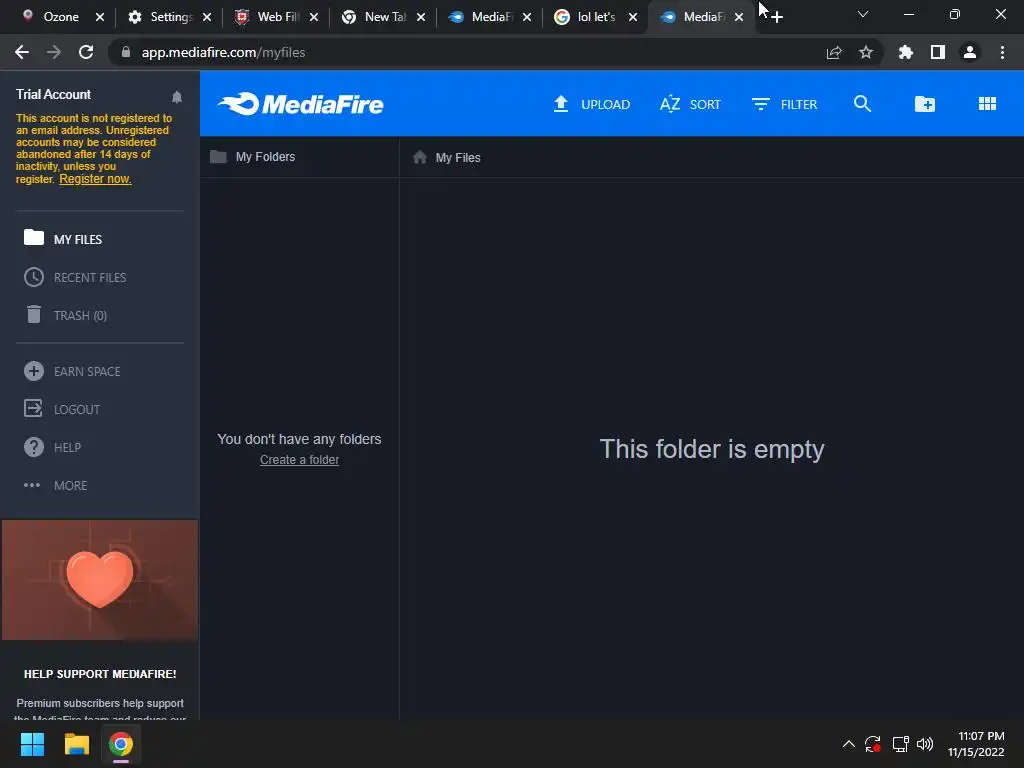This screenshot has width=1024, height=768.
Task: Open the Filter menu
Action: (x=784, y=104)
